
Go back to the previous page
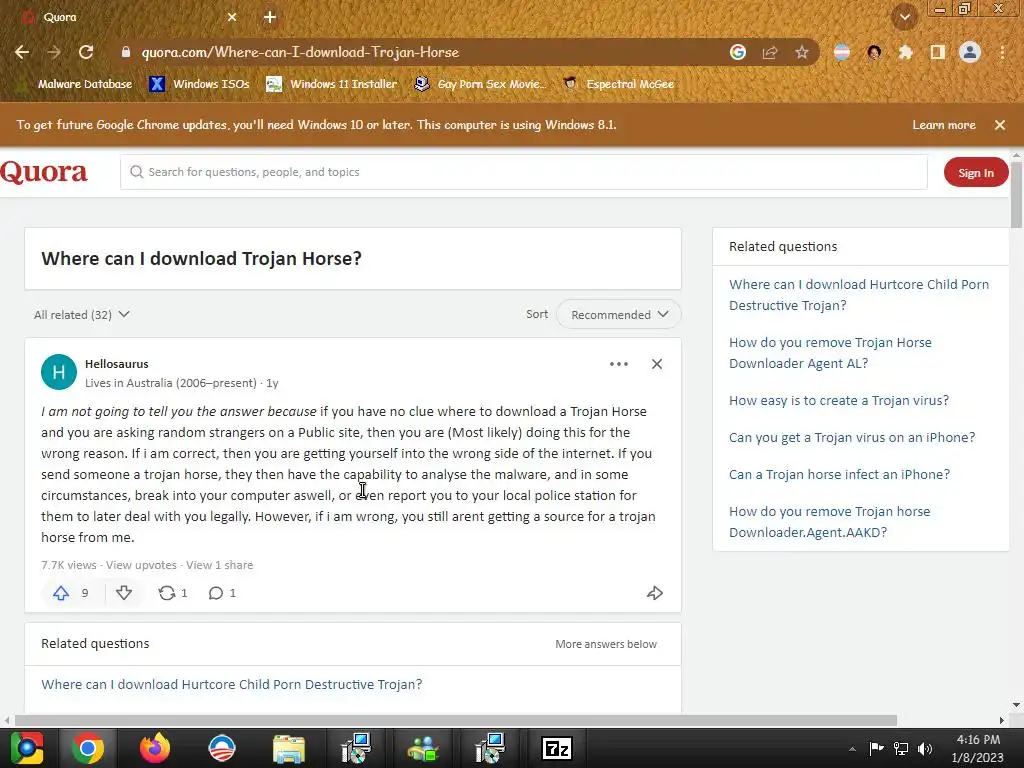(x=22, y=52)
